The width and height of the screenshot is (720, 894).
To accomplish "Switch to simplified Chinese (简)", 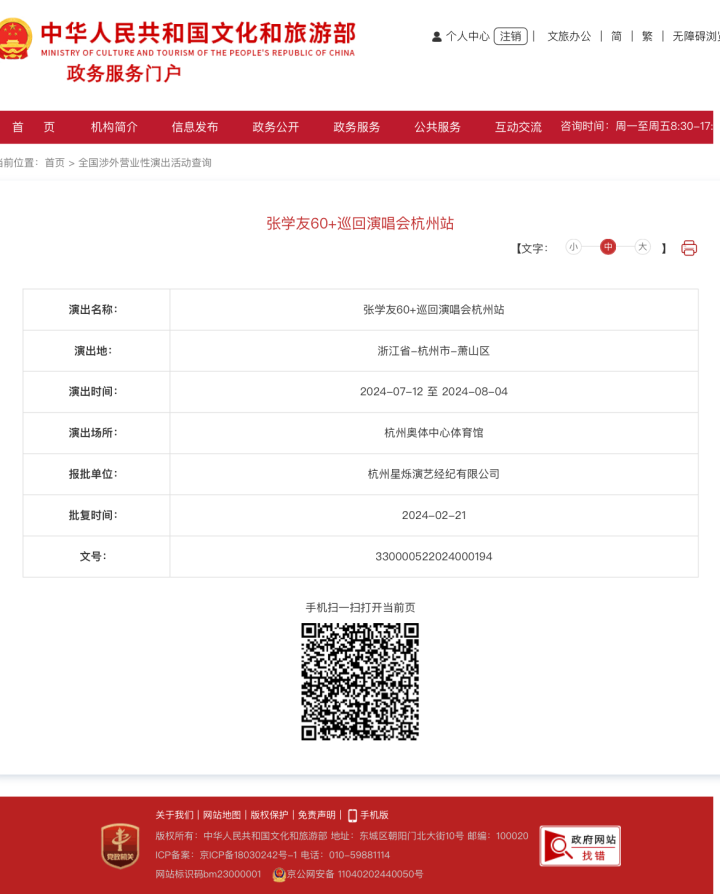I will pyautogui.click(x=616, y=36).
